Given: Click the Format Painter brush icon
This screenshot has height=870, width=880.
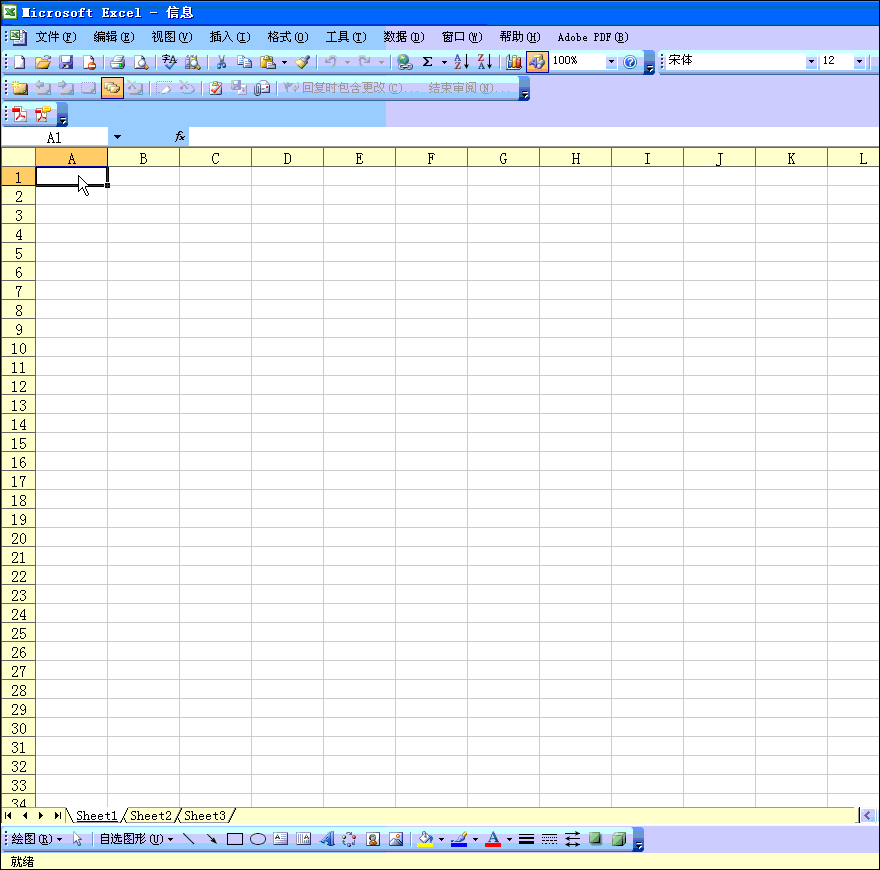Looking at the screenshot, I should coord(303,62).
